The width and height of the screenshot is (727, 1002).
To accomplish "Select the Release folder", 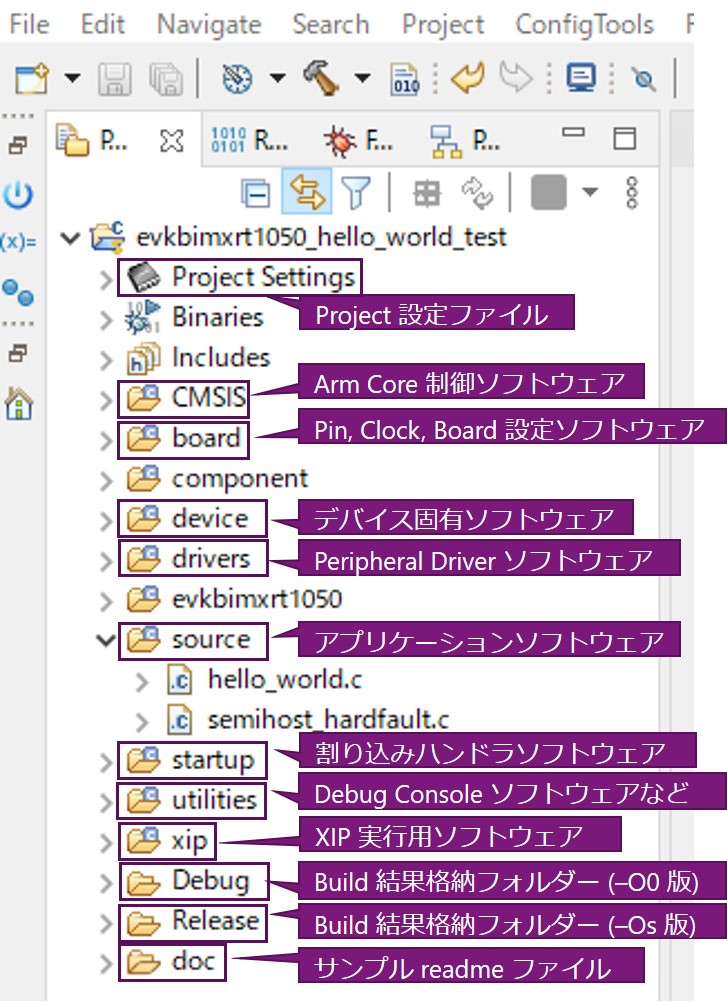I will point(192,921).
